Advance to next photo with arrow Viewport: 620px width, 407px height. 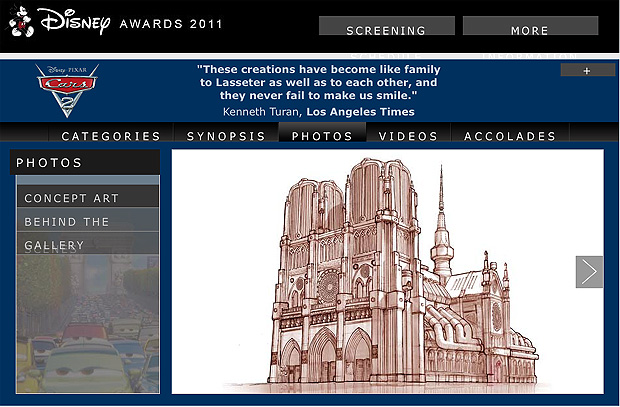point(589,272)
